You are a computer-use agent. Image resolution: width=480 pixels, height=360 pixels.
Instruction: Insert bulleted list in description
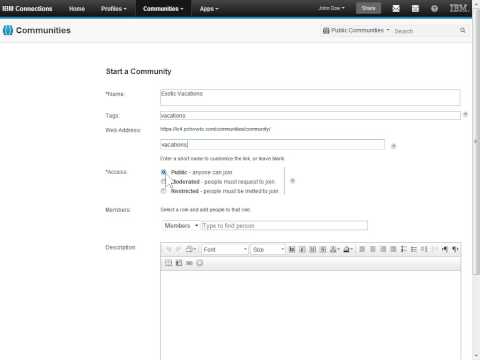pyautogui.click(x=414, y=249)
